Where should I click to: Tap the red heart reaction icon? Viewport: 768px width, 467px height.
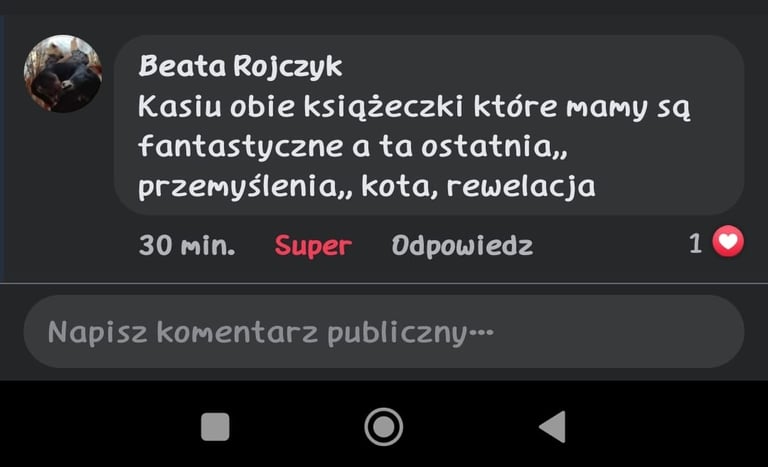pos(728,242)
